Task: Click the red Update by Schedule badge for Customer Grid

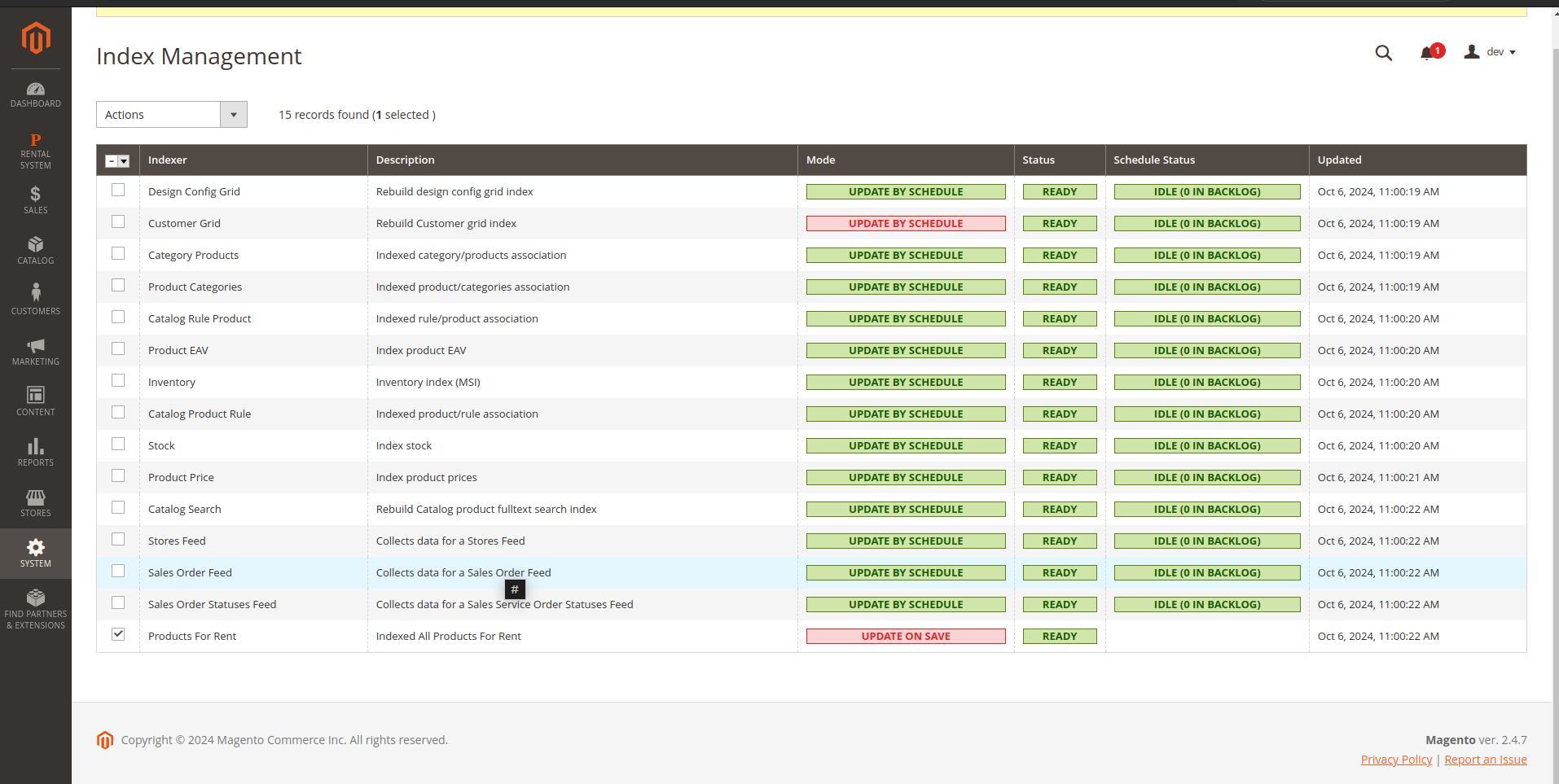Action: click(x=906, y=224)
